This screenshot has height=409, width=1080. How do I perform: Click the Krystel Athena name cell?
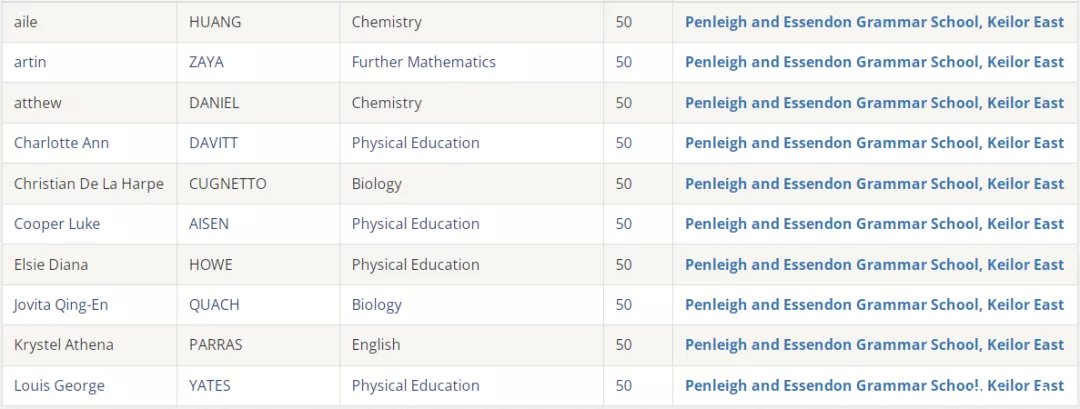(x=89, y=345)
